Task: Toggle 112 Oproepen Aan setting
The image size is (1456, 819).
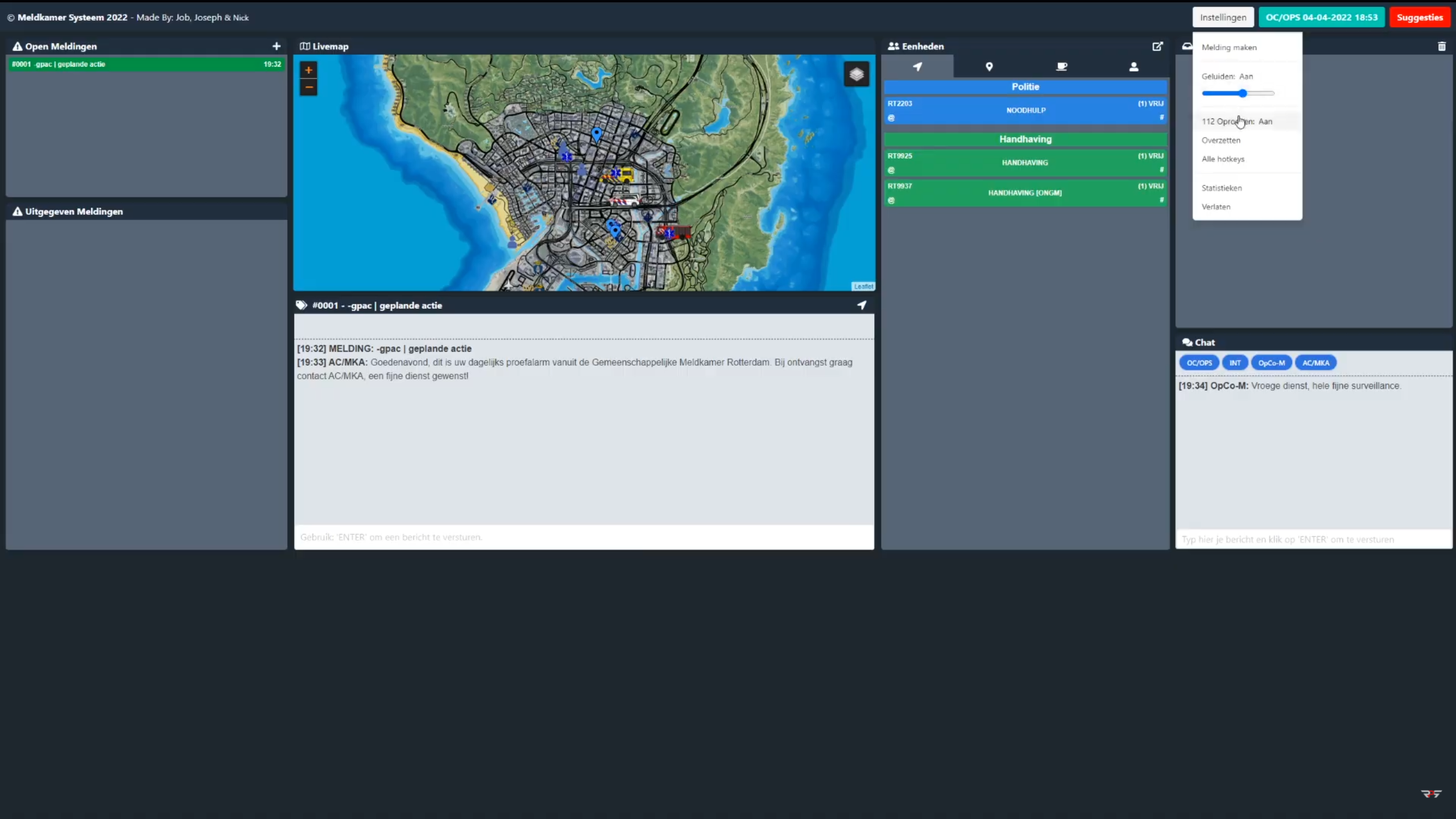Action: pos(1236,121)
